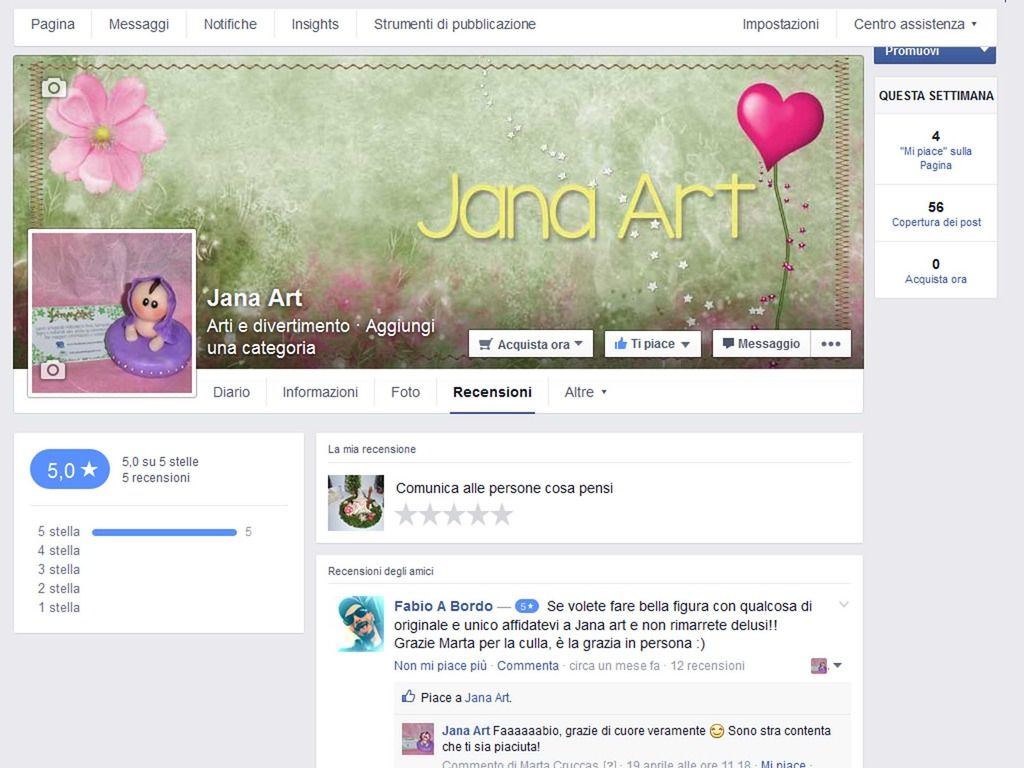Screen dimensions: 1024x768
Task: Open the Foto tab
Action: point(405,392)
